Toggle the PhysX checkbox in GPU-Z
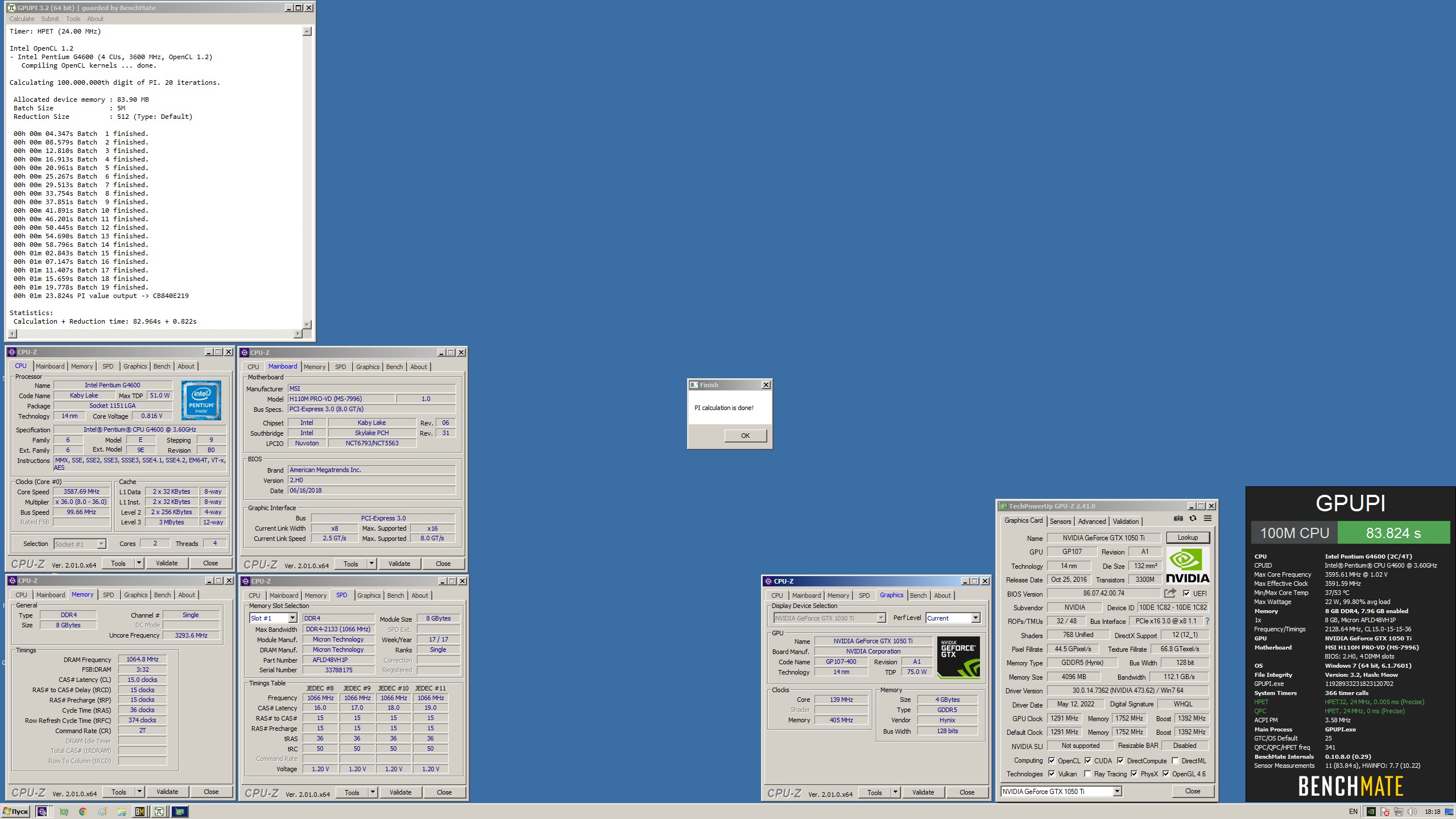Screen dimensions: 1456x819 1134,773
